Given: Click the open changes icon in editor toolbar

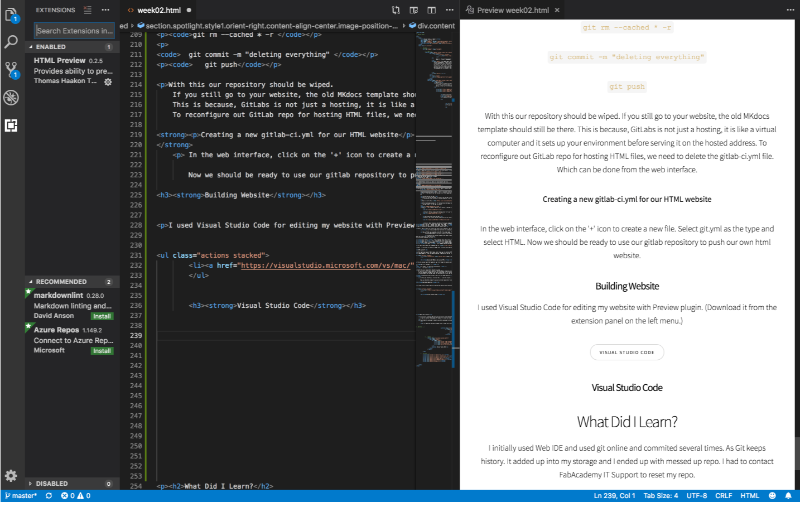Looking at the screenshot, I should click(395, 10).
